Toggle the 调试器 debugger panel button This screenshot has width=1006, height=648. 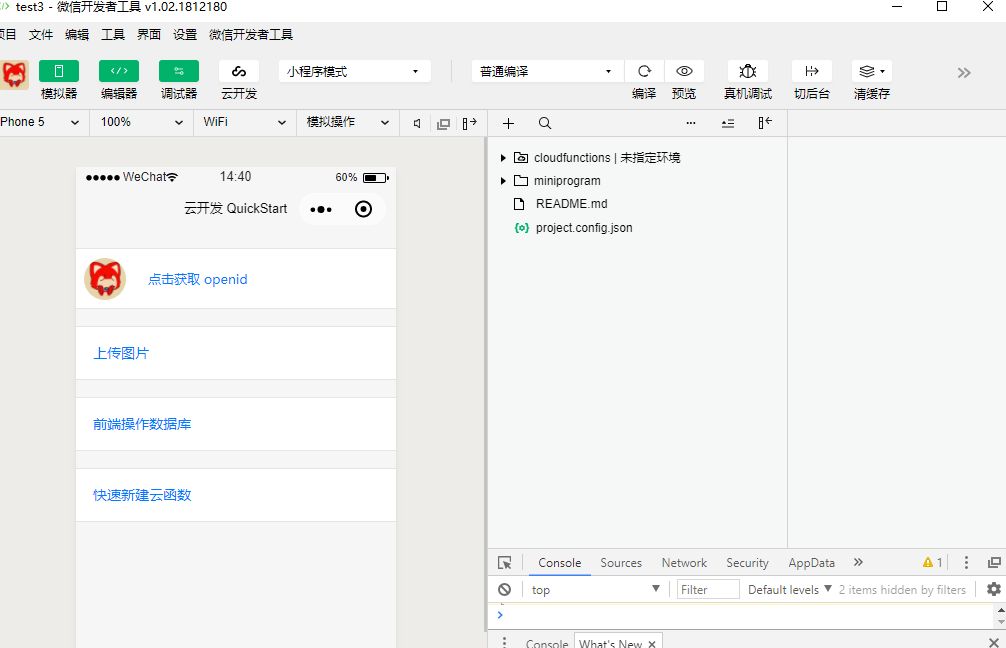pos(178,71)
